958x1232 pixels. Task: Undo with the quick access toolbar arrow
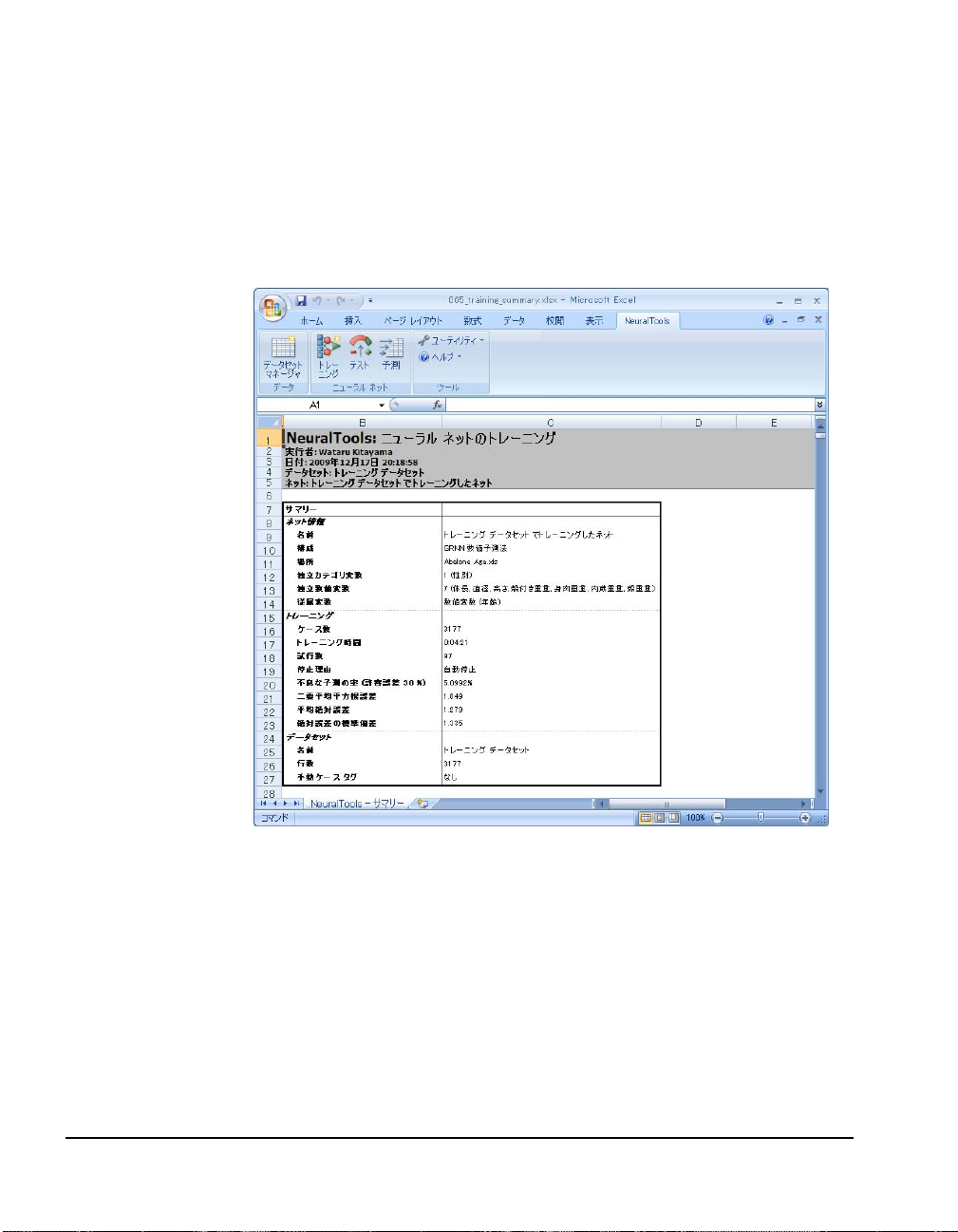pyautogui.click(x=317, y=300)
